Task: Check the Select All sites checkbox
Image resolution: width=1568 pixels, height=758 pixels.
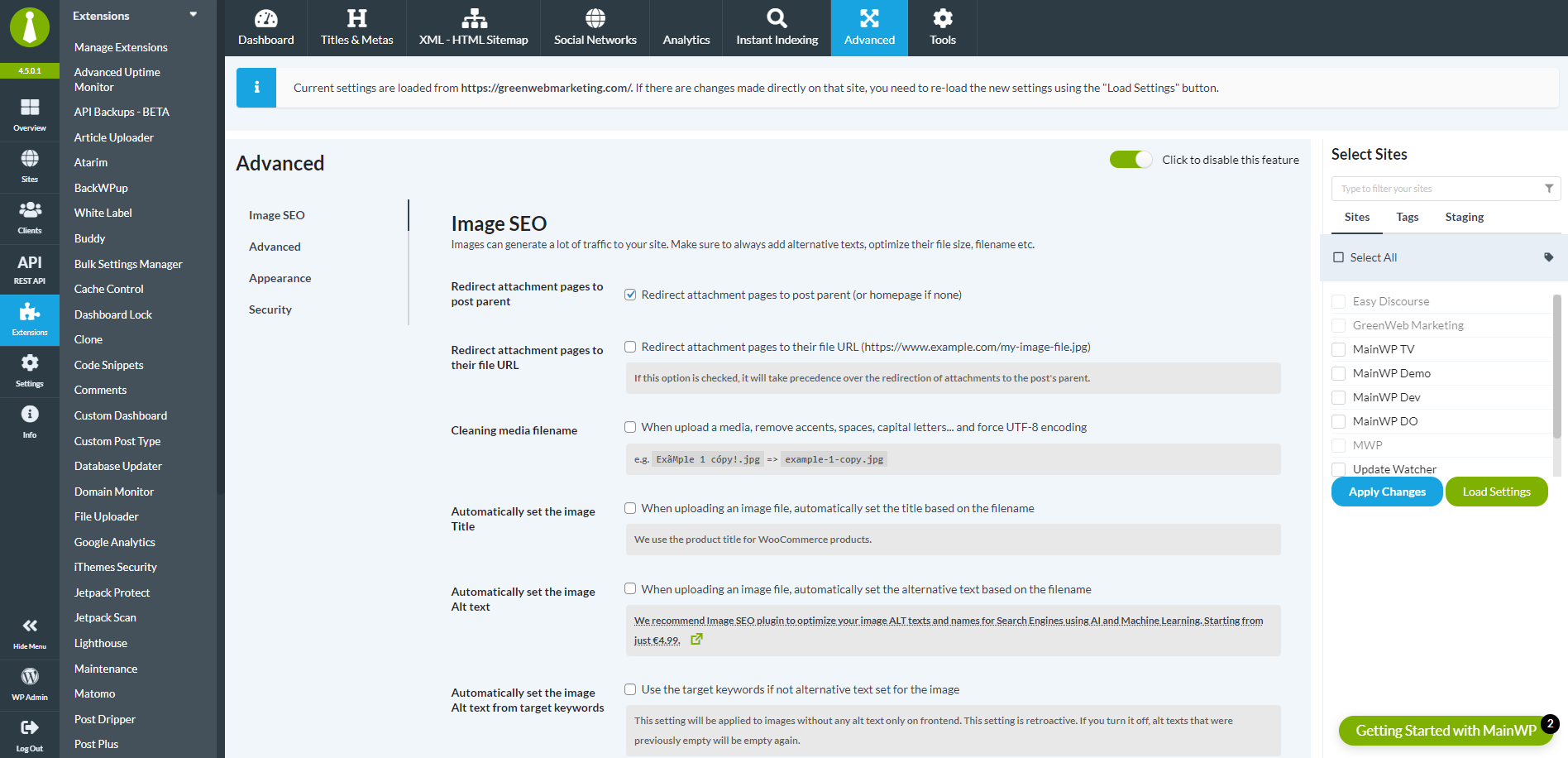Action: (1339, 257)
